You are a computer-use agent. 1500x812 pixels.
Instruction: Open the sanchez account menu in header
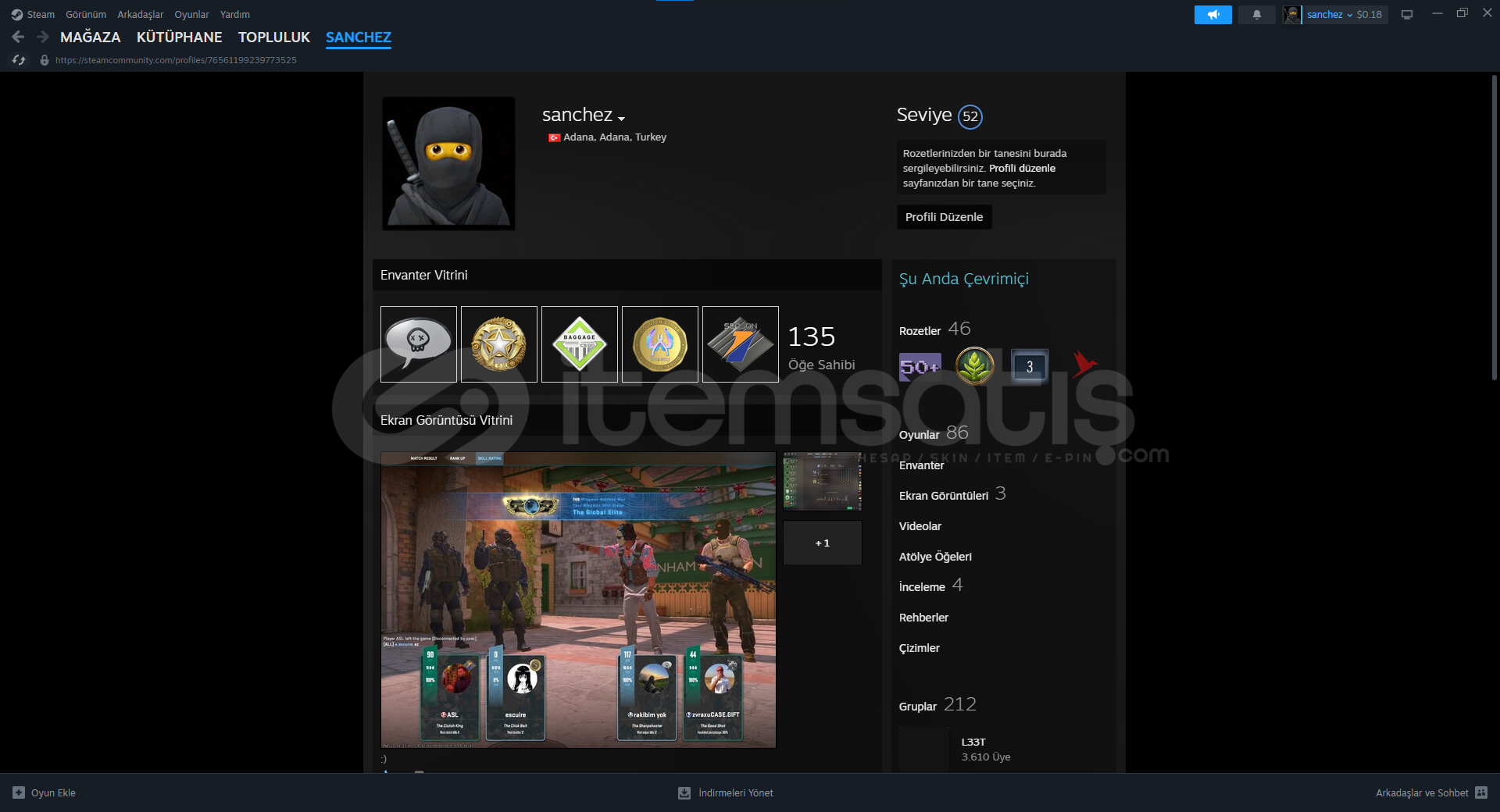click(1330, 14)
